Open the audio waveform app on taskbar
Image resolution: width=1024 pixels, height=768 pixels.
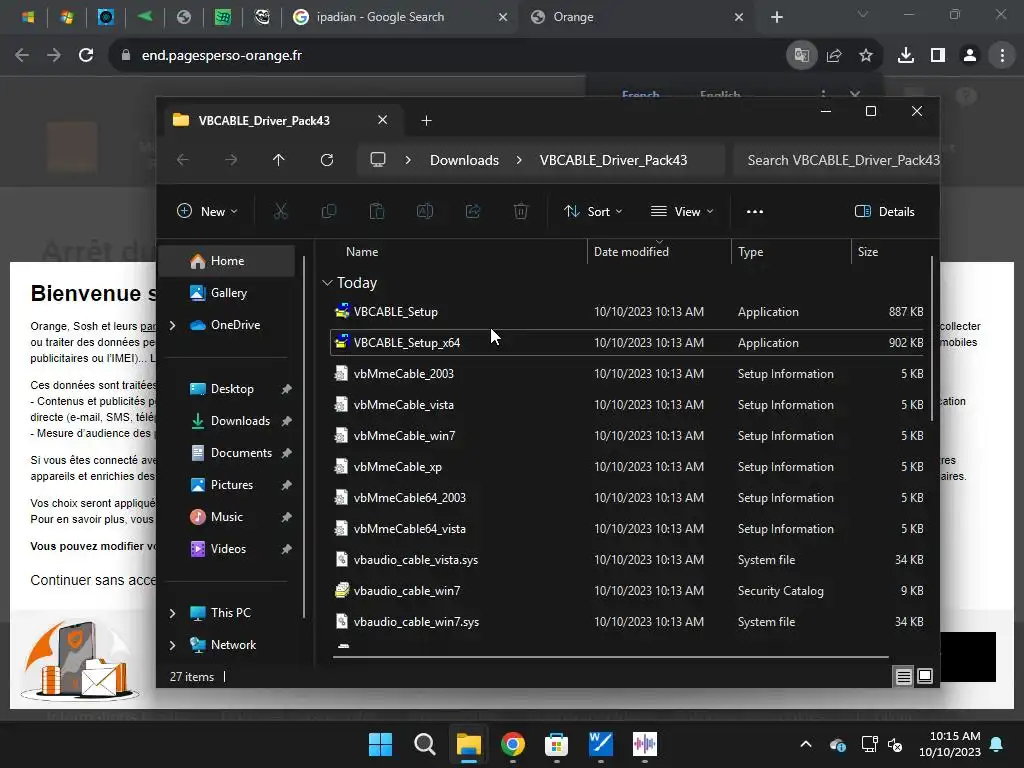tap(645, 744)
